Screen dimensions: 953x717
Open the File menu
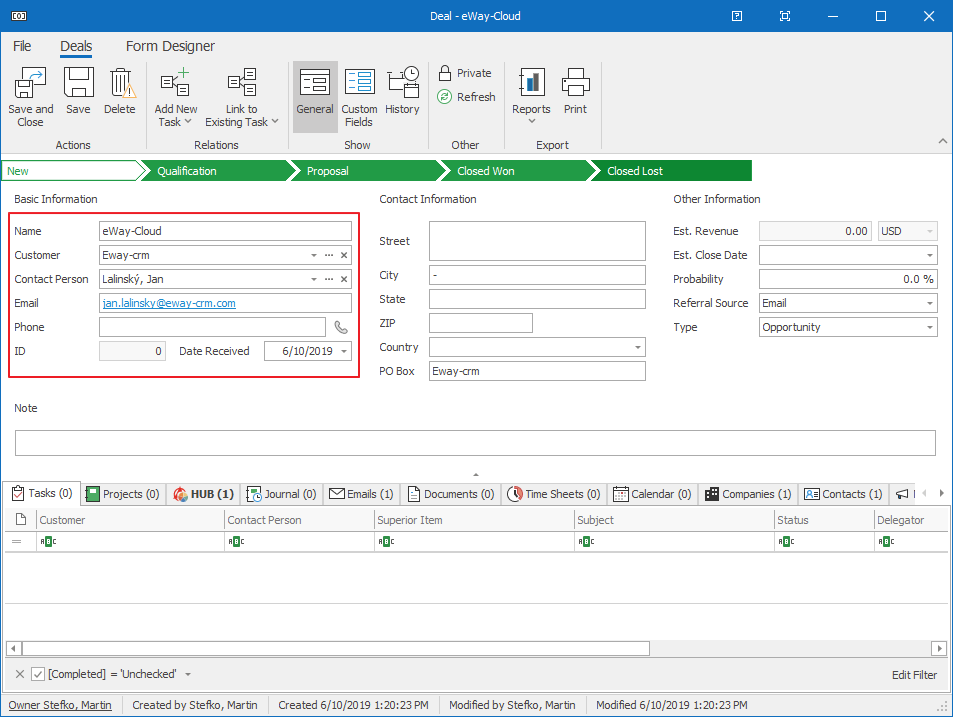click(x=22, y=46)
